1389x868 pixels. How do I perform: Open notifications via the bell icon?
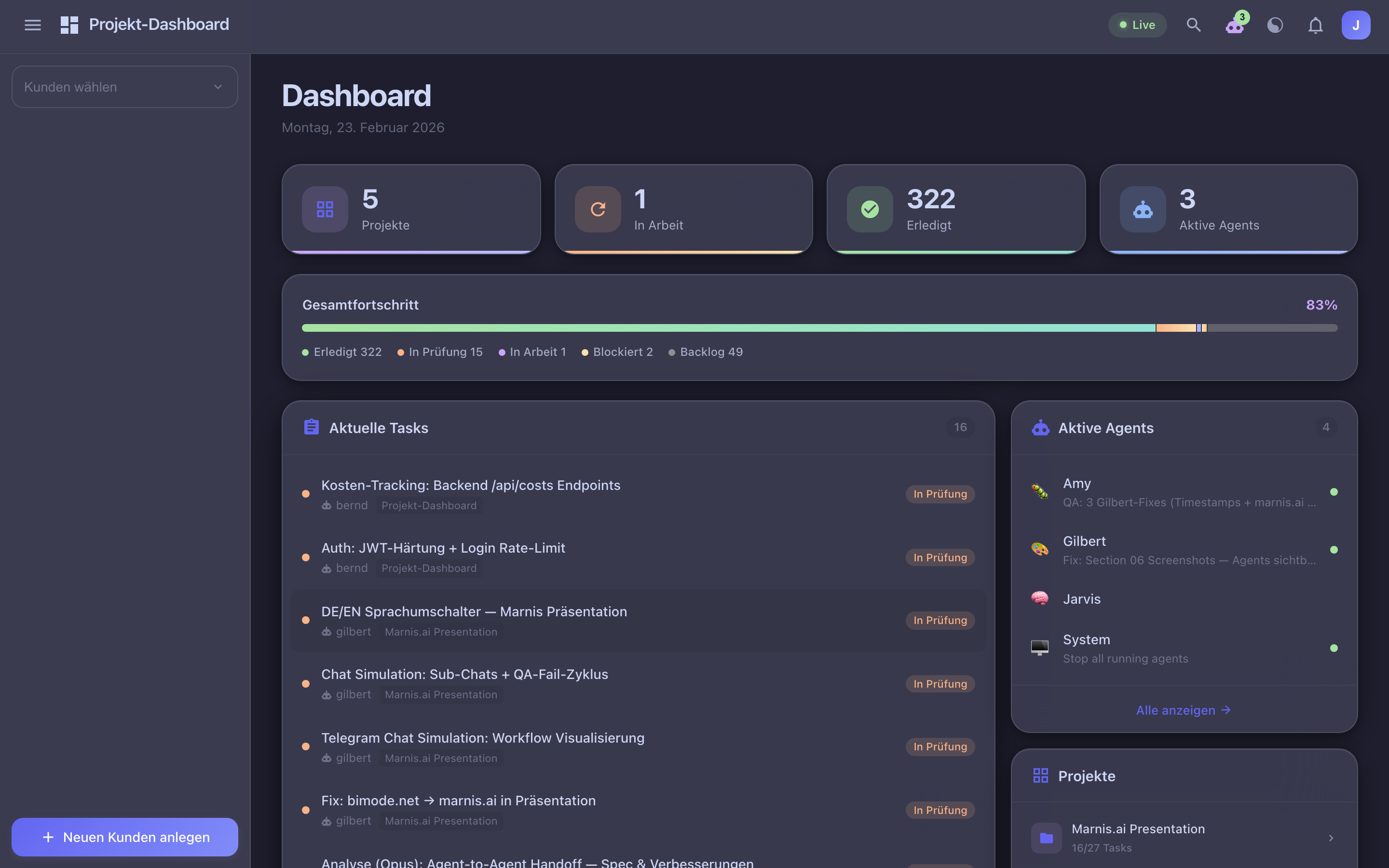click(1315, 25)
